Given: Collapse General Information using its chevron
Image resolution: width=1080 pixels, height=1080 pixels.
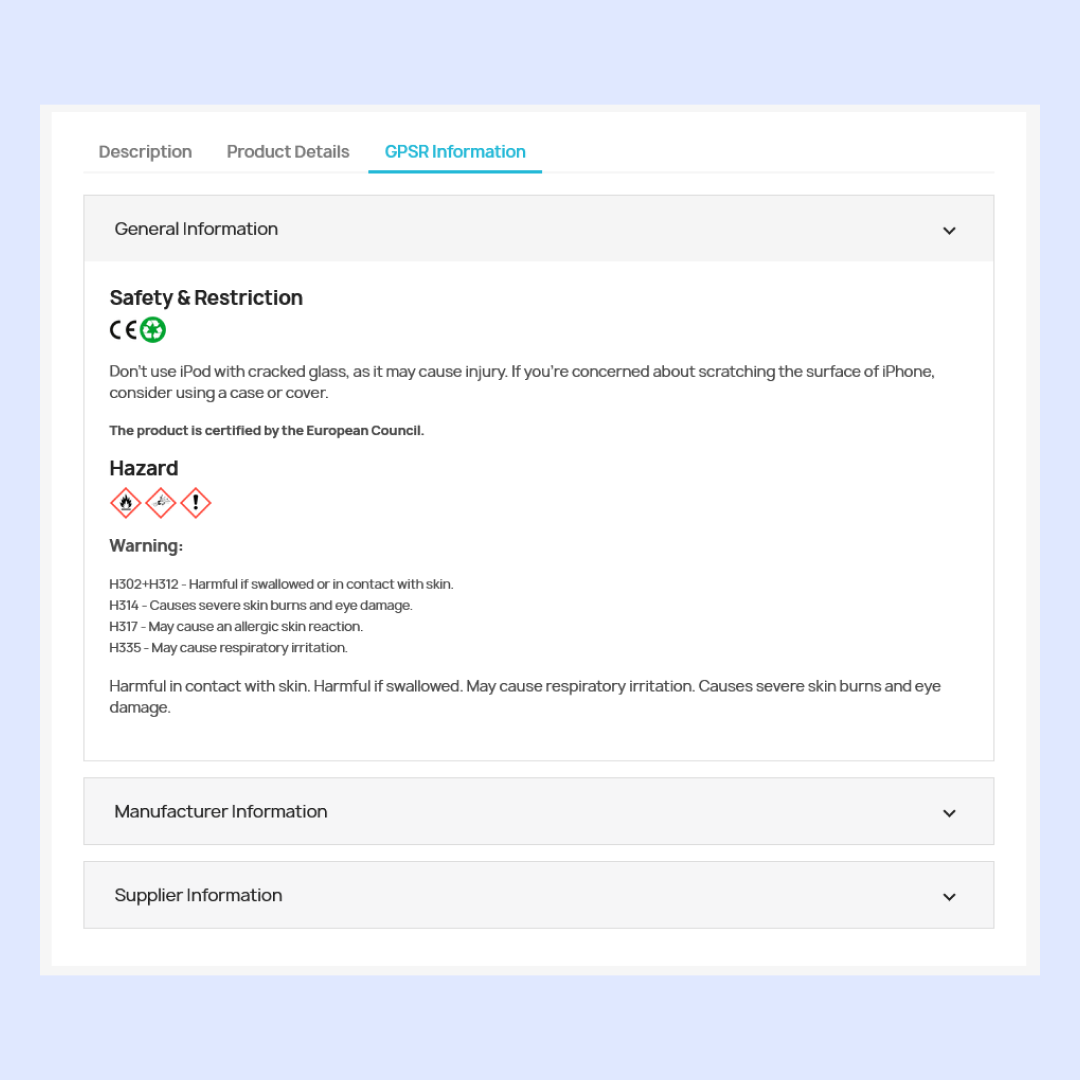Looking at the screenshot, I should [949, 231].
